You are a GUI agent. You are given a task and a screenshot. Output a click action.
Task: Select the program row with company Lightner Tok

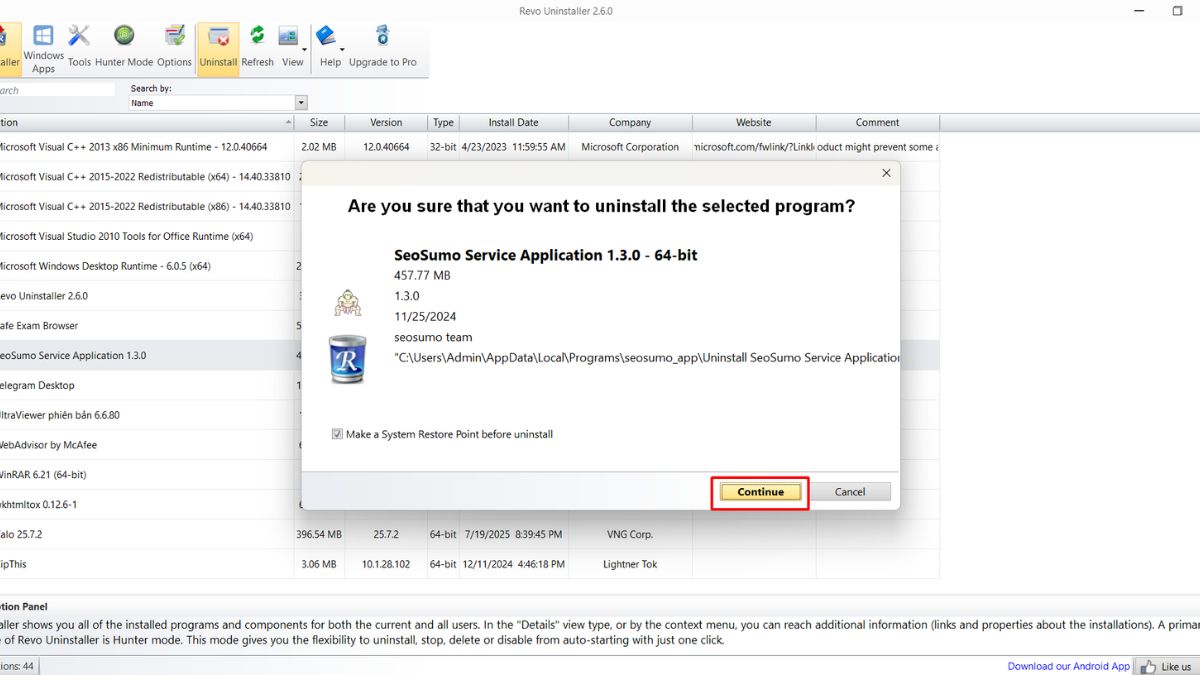[x=469, y=564]
